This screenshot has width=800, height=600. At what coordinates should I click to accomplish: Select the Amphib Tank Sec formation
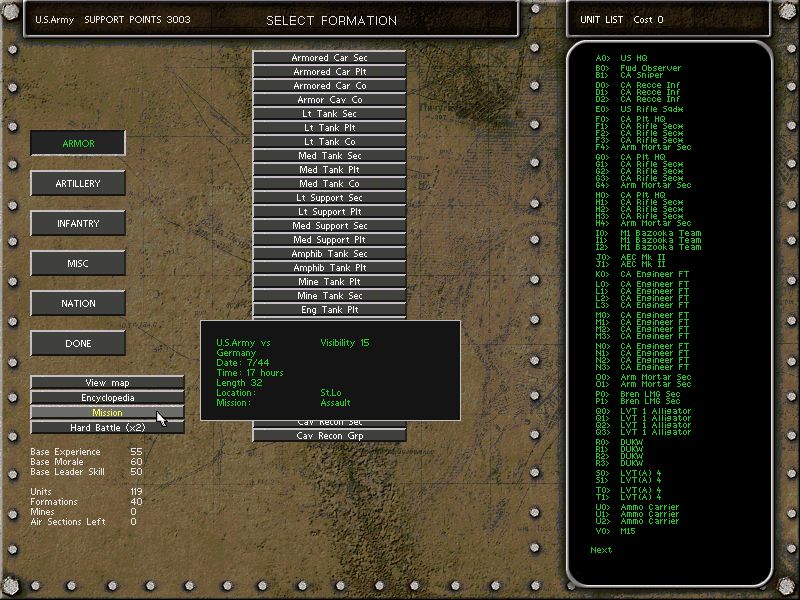coord(332,254)
